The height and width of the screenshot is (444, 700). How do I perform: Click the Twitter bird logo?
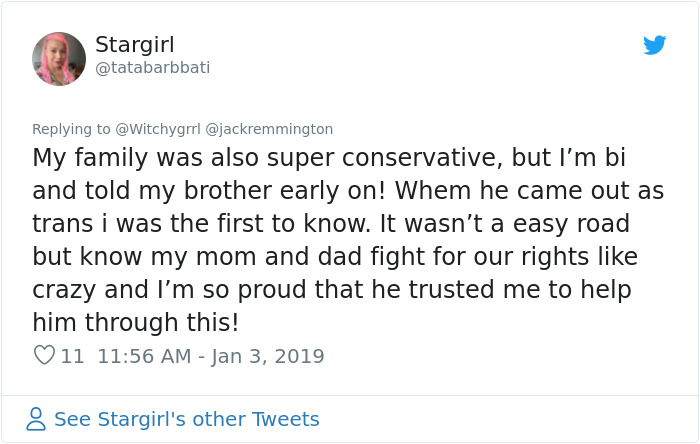654,45
